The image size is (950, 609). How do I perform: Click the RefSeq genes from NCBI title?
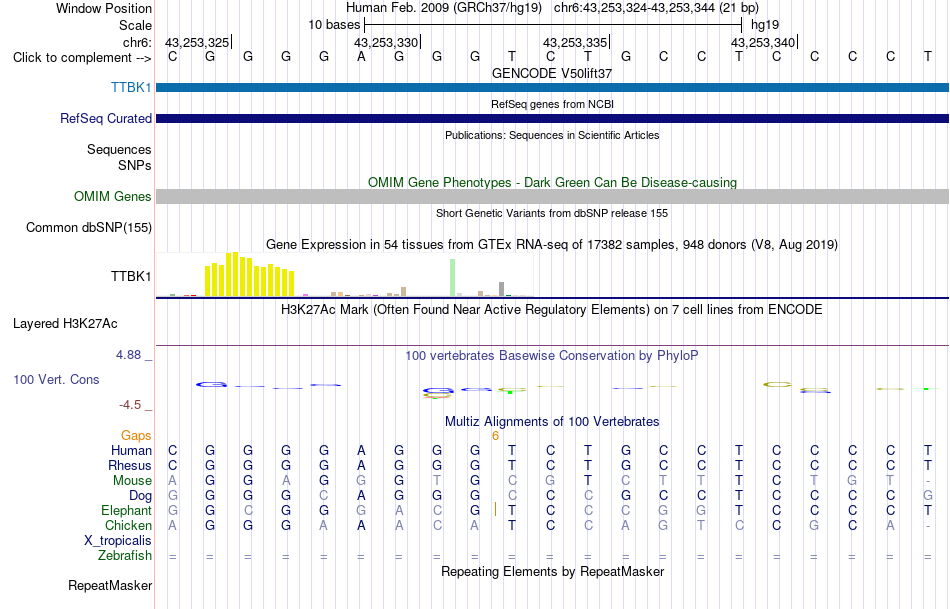(x=552, y=104)
